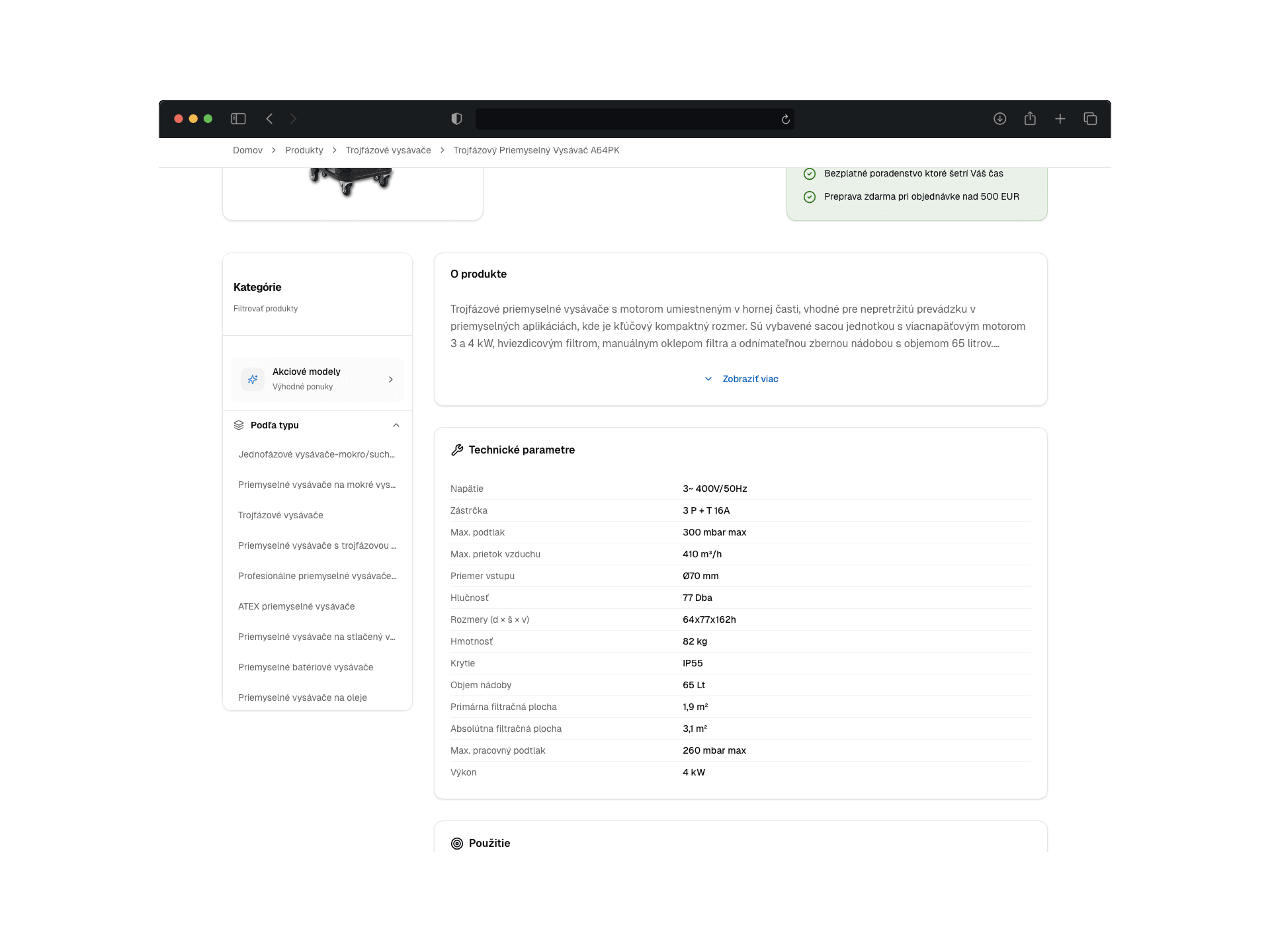This screenshot has height=952, width=1270.
Task: Click checkmark icon beside Bezplatné poradenstvo
Action: (810, 174)
